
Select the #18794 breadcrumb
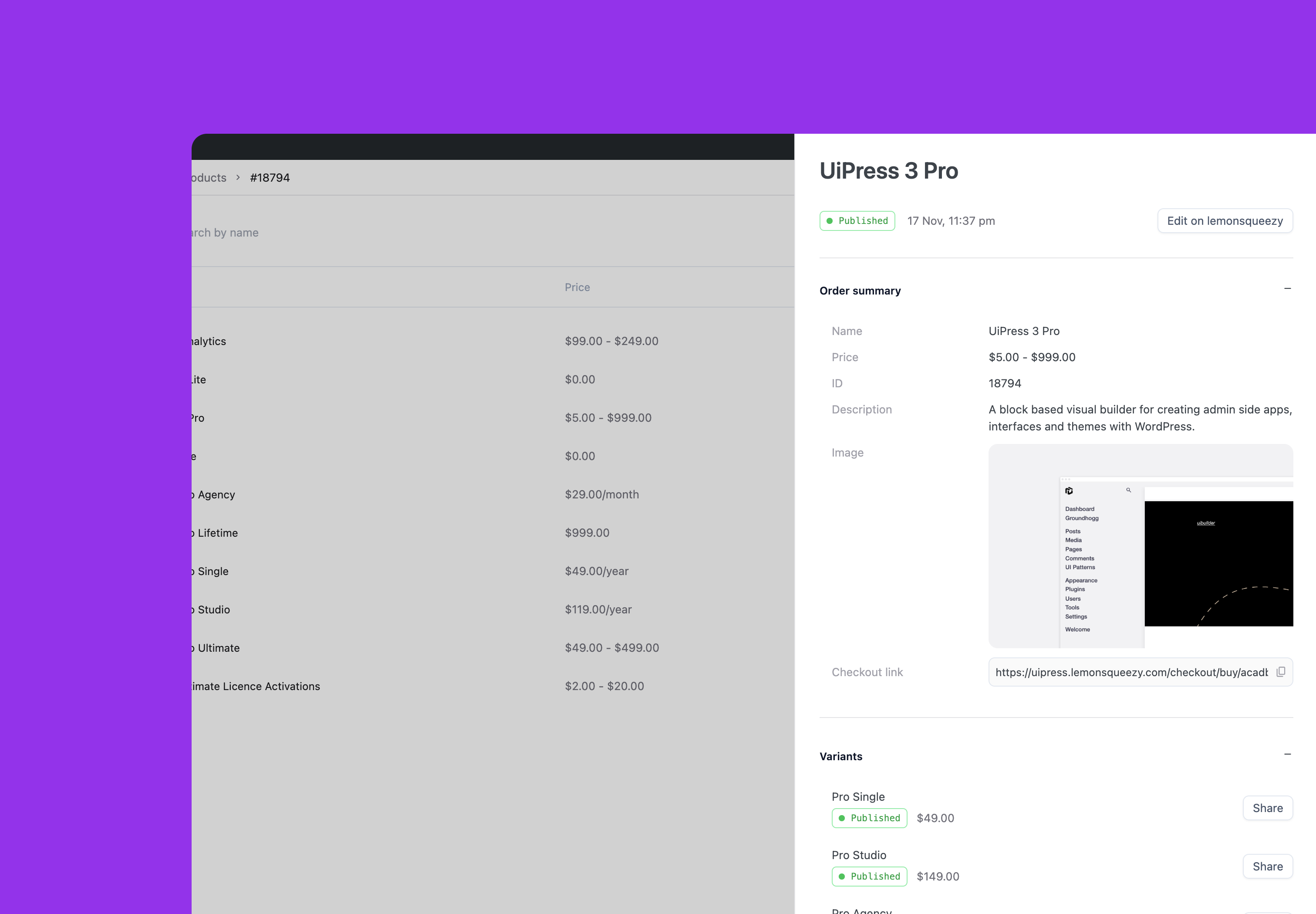[x=270, y=178]
